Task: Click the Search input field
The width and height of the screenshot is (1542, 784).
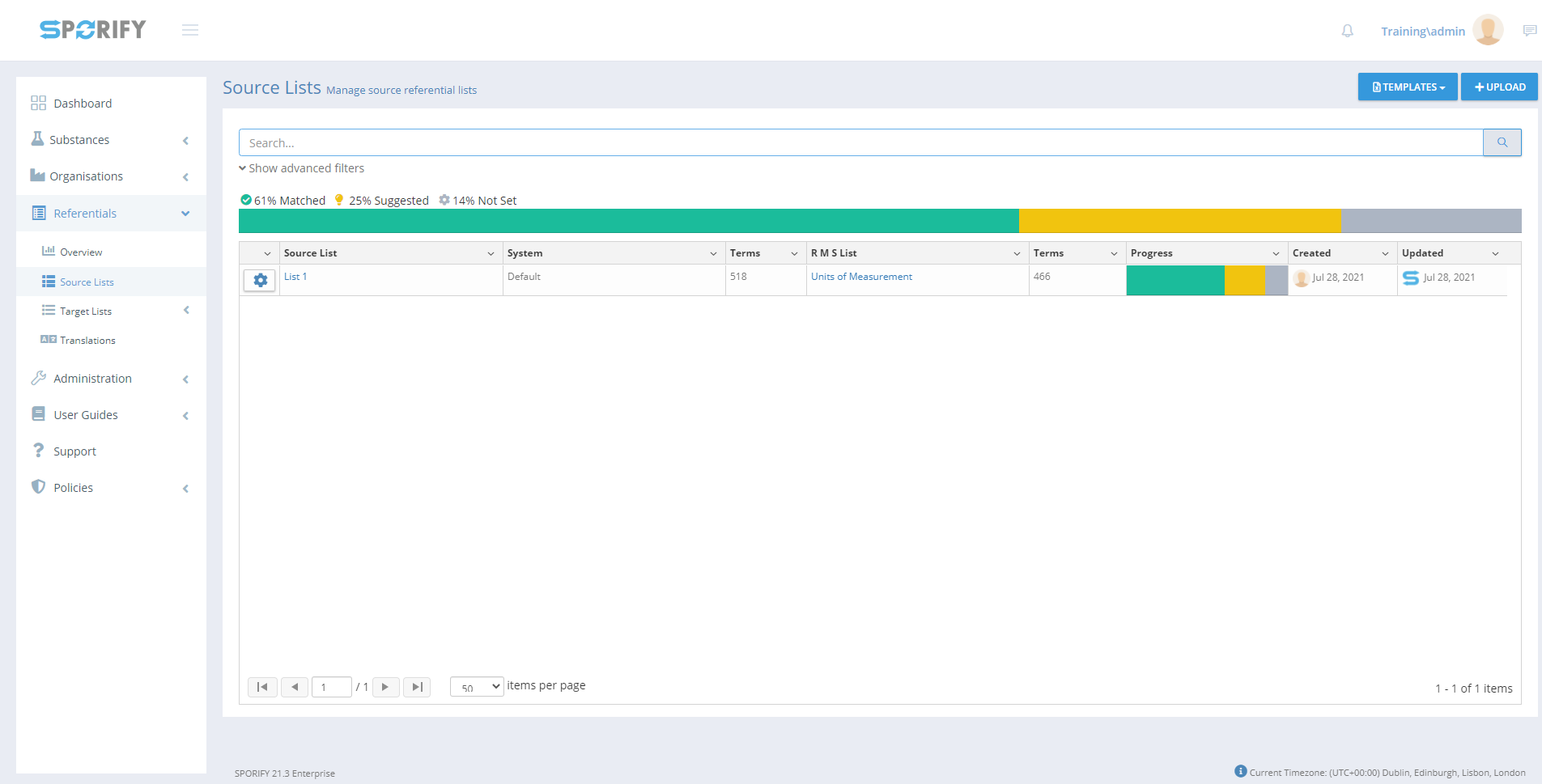Action: point(860,142)
